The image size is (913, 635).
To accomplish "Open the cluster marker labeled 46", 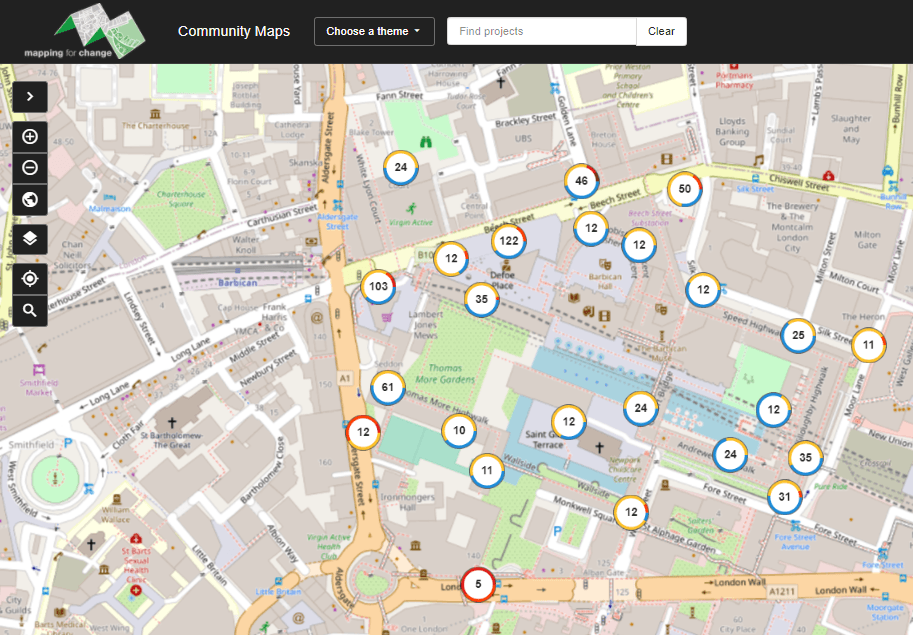I will [x=581, y=181].
